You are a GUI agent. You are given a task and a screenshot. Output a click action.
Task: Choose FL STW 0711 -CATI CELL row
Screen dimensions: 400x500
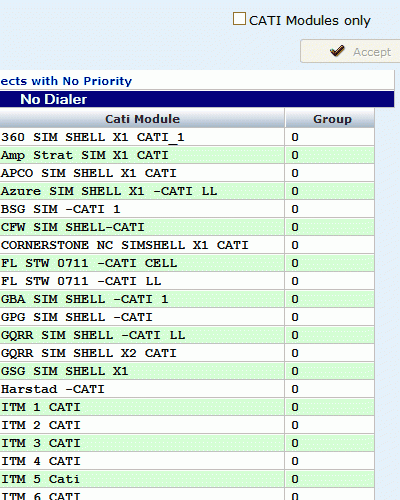pyautogui.click(x=187, y=263)
